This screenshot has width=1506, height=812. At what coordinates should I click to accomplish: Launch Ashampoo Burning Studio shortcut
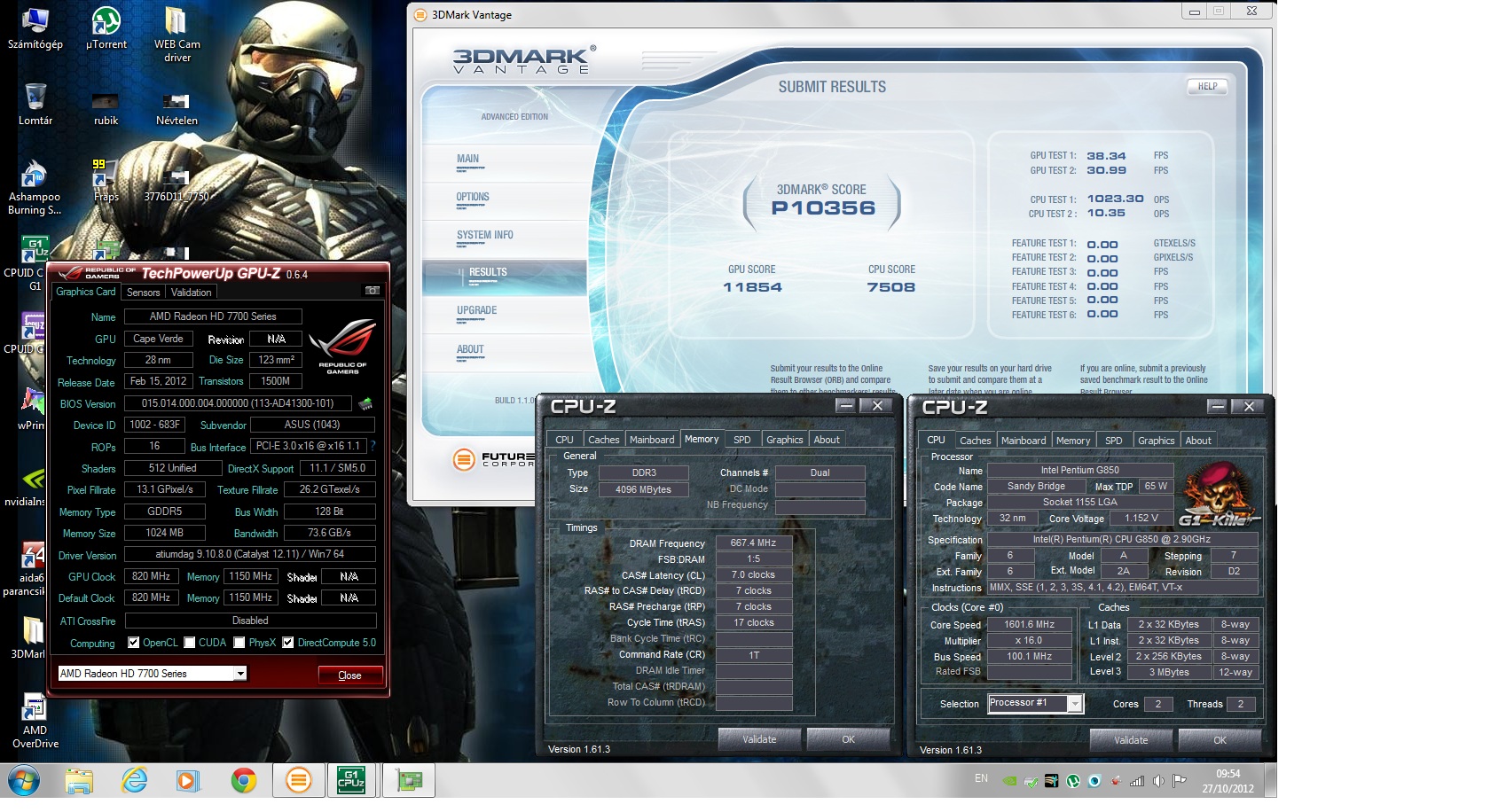35,188
